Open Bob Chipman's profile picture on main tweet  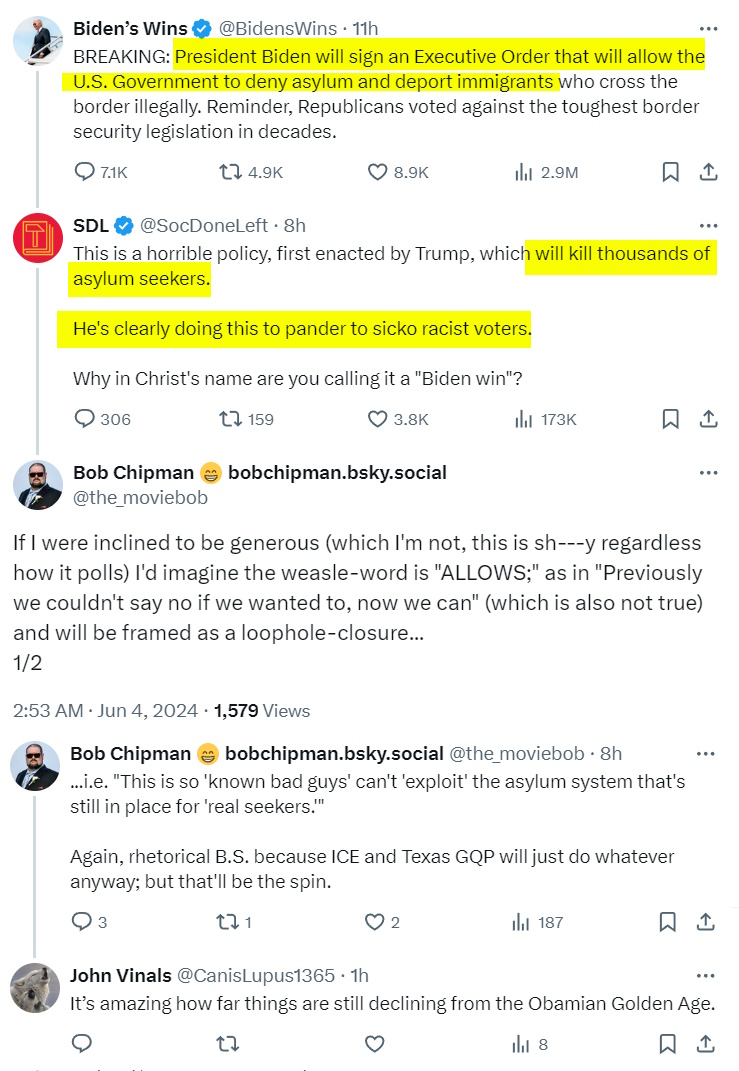click(38, 485)
